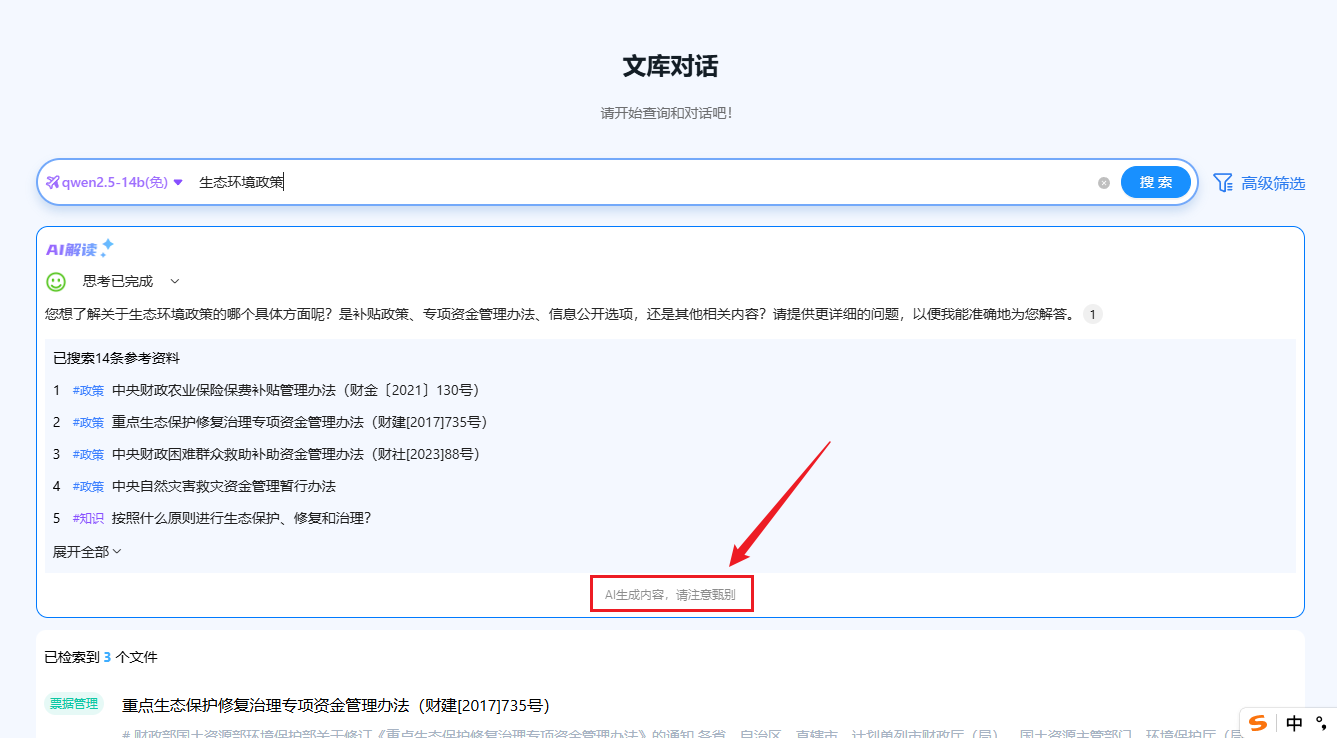
Task: Click the AI解读 sparkle logo
Action: [x=80, y=248]
